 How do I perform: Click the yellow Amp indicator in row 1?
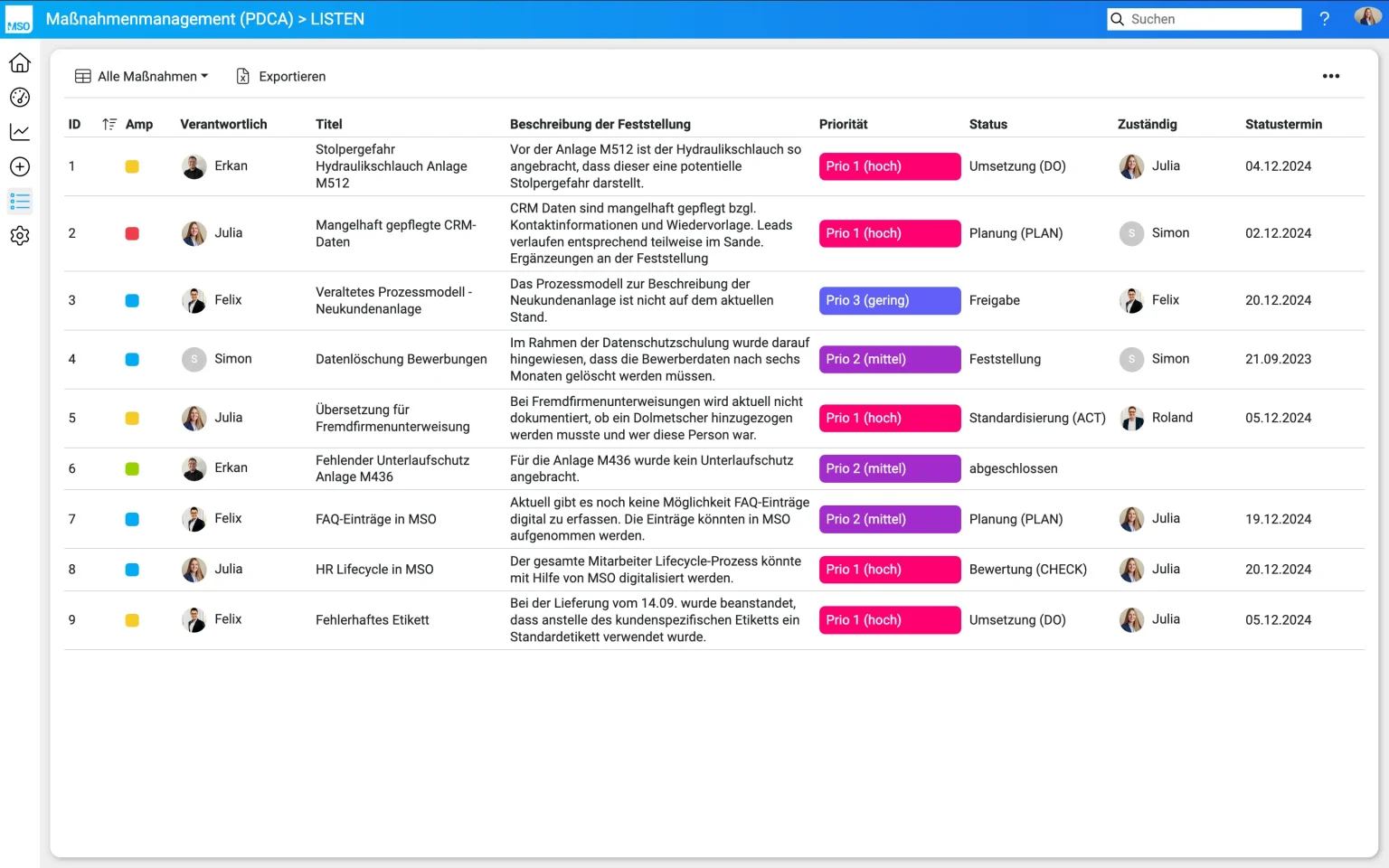click(132, 166)
